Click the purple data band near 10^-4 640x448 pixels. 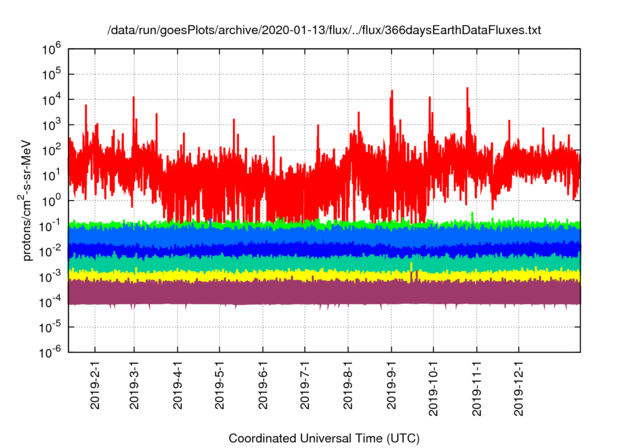(x=324, y=292)
